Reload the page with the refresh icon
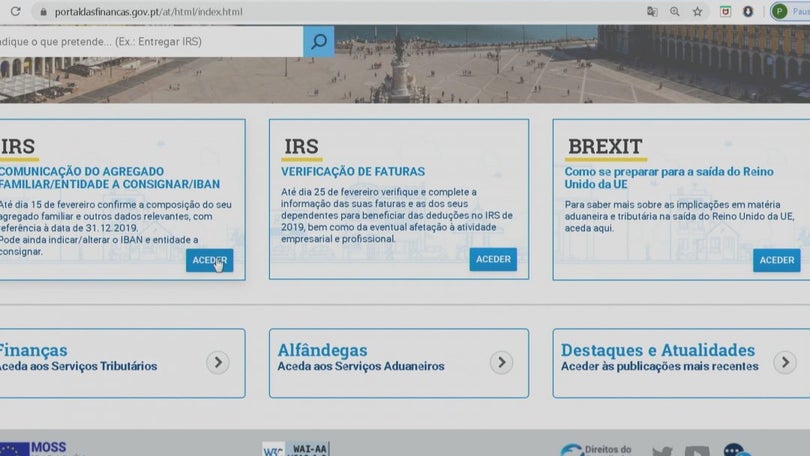 (x=15, y=11)
